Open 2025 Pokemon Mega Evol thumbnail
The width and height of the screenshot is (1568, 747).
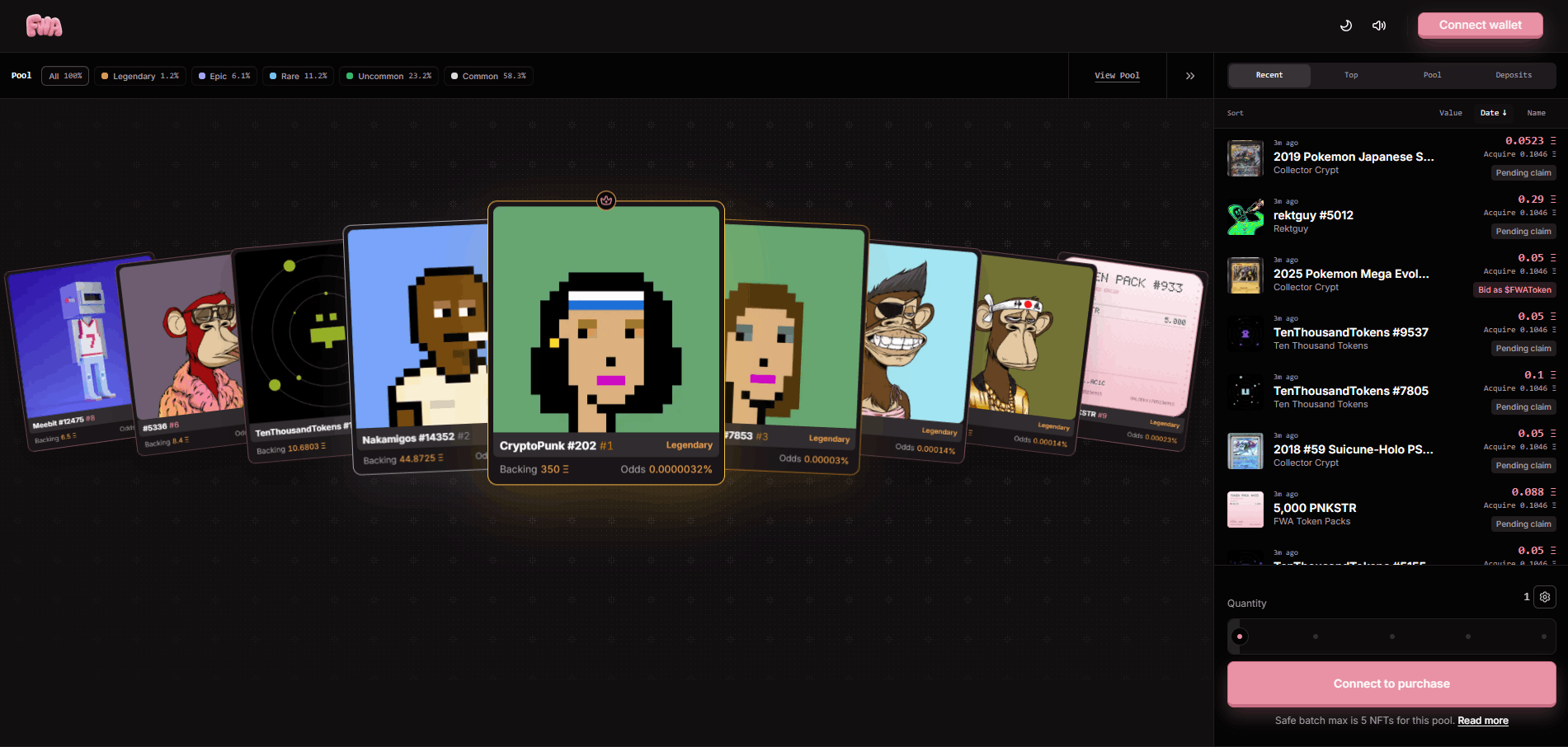pos(1245,275)
